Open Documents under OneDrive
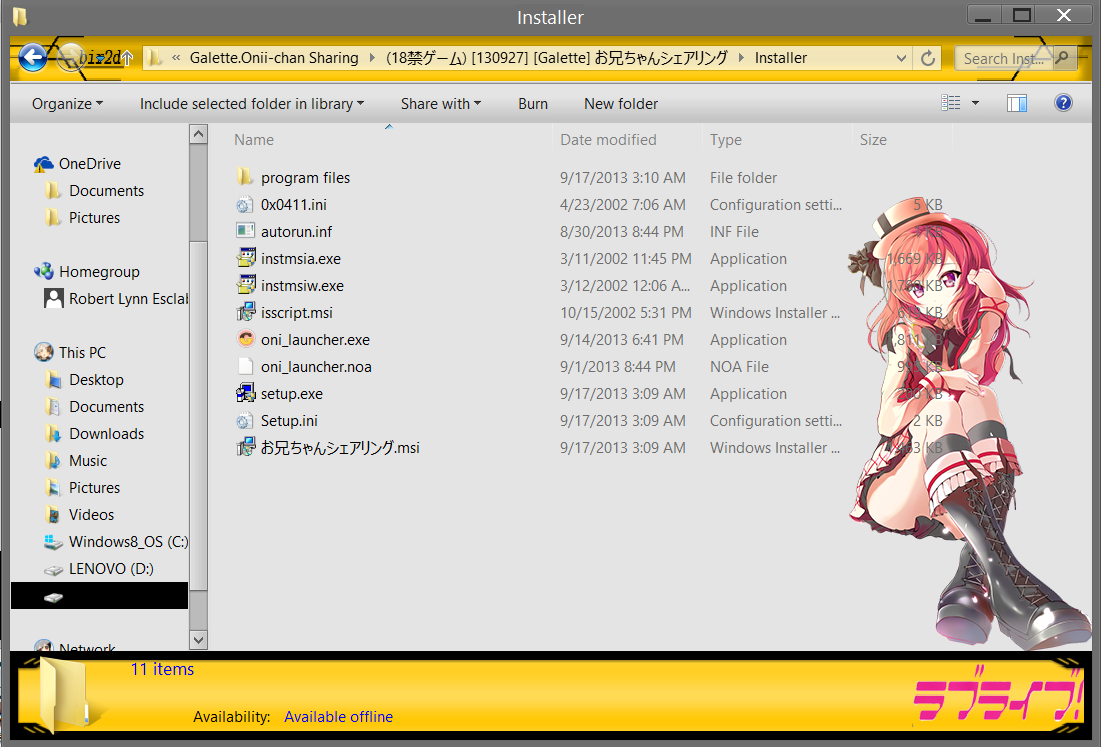 point(94,190)
